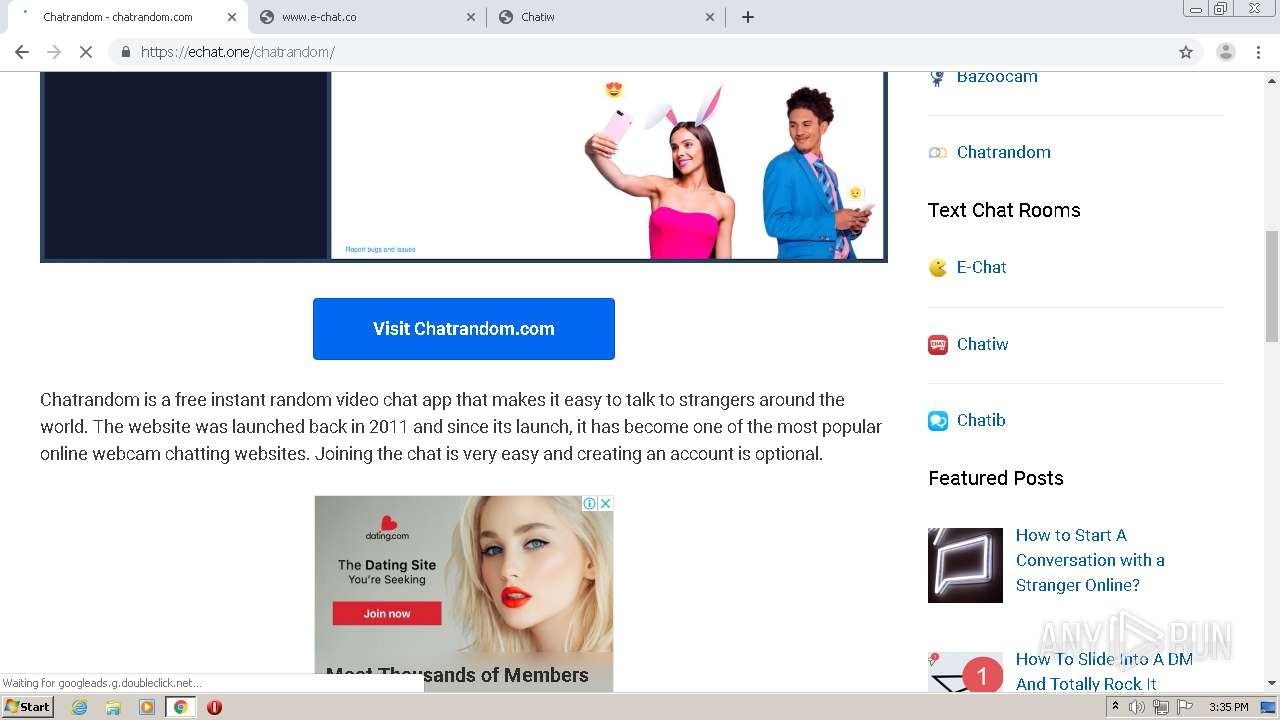Image resolution: width=1280 pixels, height=720 pixels.
Task: Click the neon chat bubble post thumbnail
Action: [965, 565]
